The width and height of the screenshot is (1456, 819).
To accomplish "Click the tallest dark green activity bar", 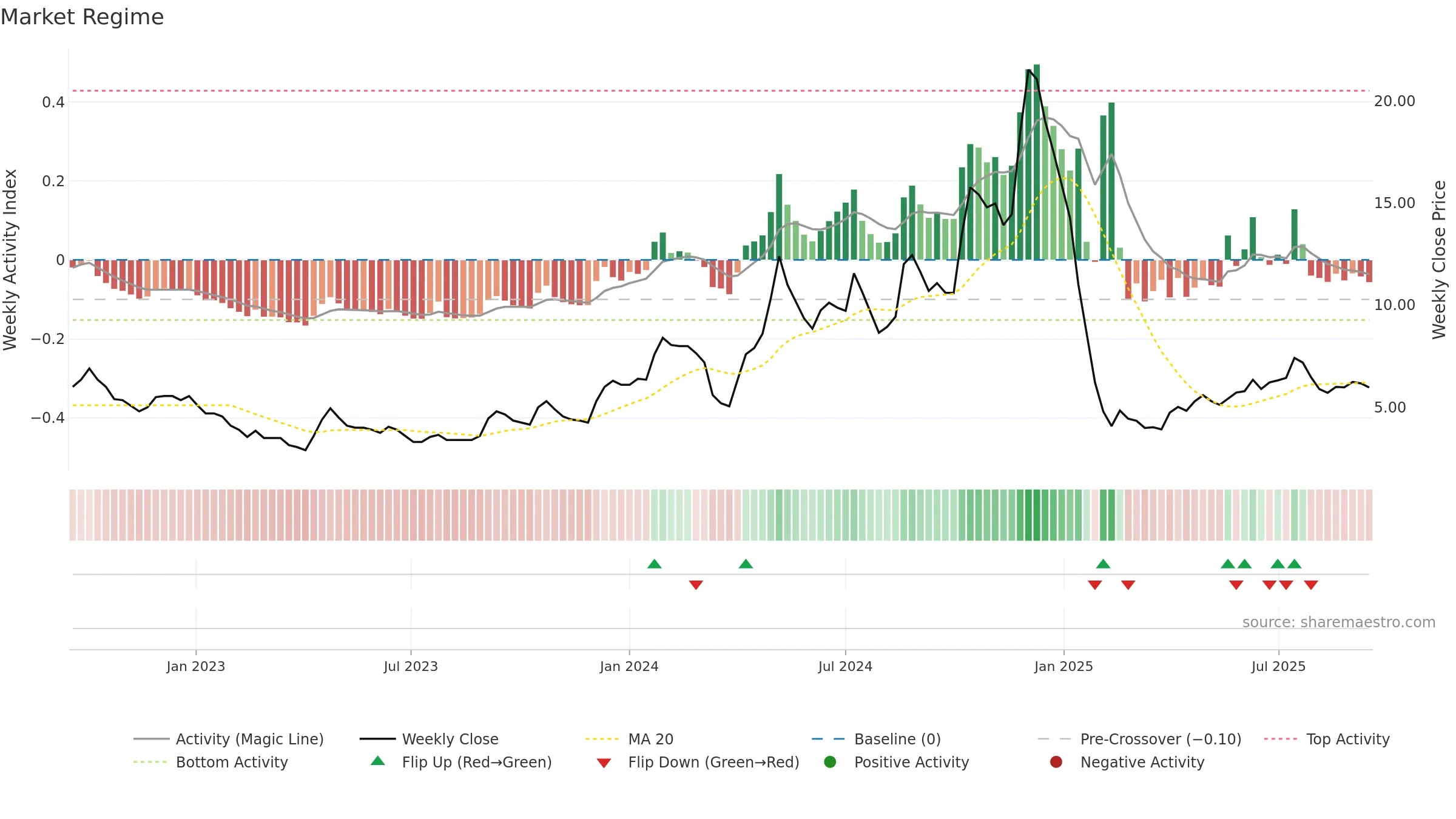I will point(1037,162).
